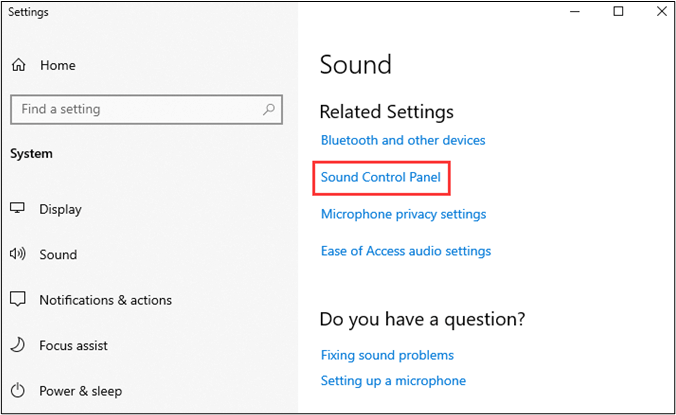Open Bluetooth and other devices link

coord(403,141)
